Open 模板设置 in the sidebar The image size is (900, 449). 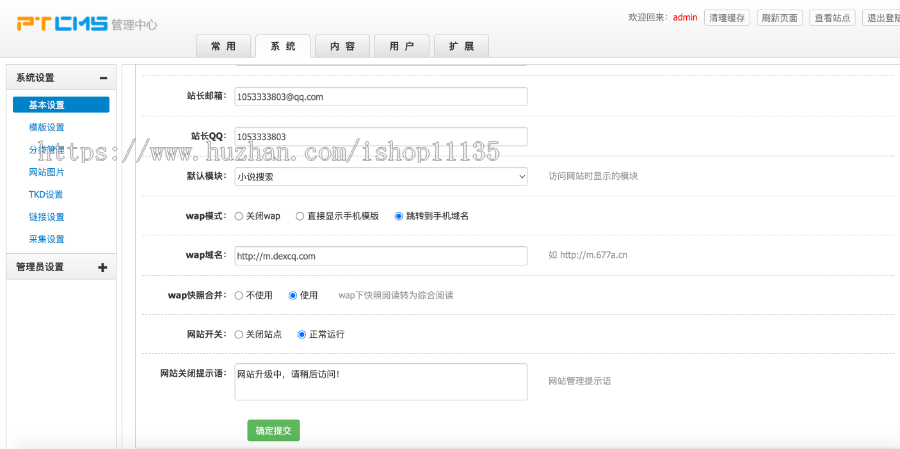pos(46,127)
